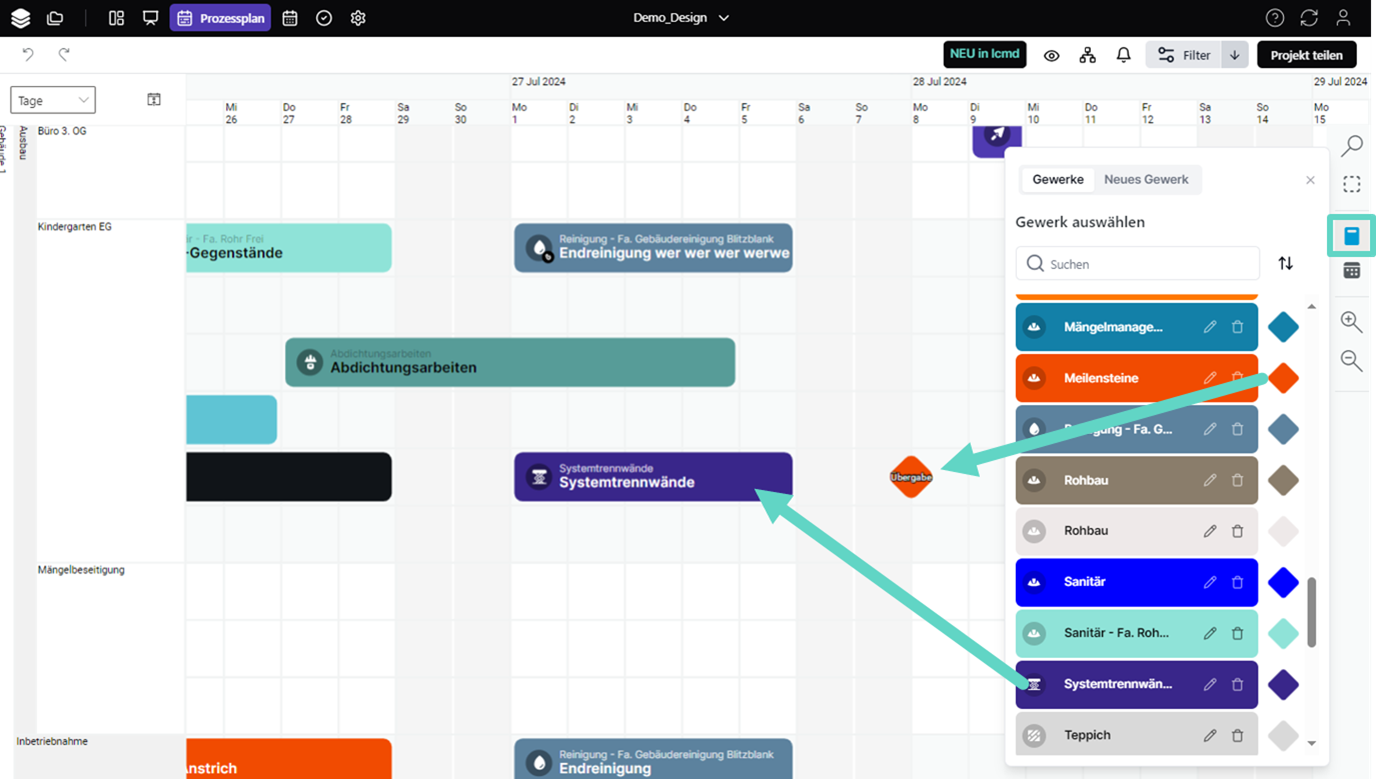Edit the Meilensteine trade with pencil
This screenshot has width=1376, height=779.
(x=1210, y=378)
